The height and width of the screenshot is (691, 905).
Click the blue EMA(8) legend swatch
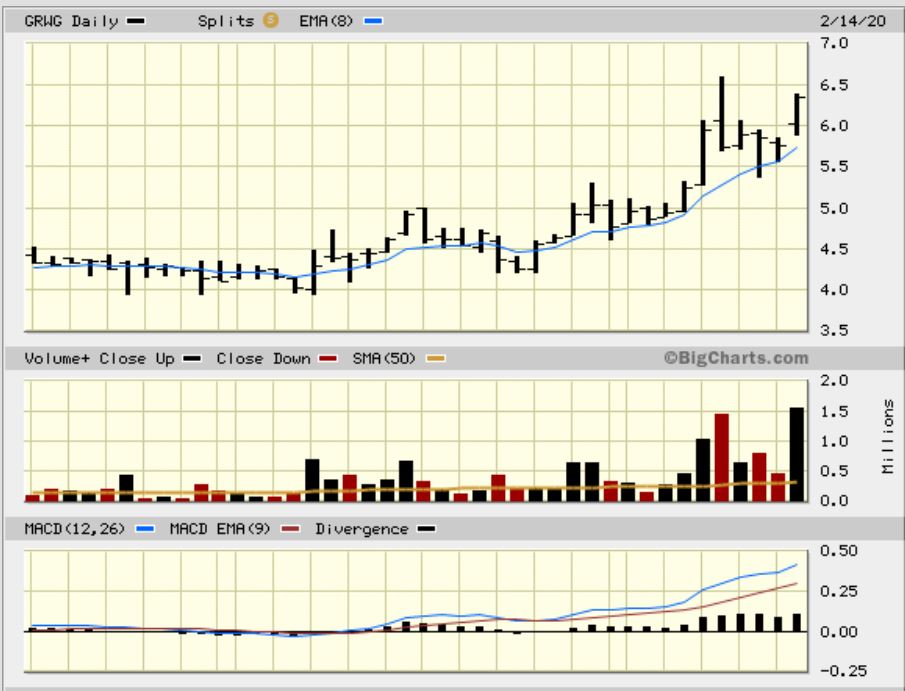373,21
